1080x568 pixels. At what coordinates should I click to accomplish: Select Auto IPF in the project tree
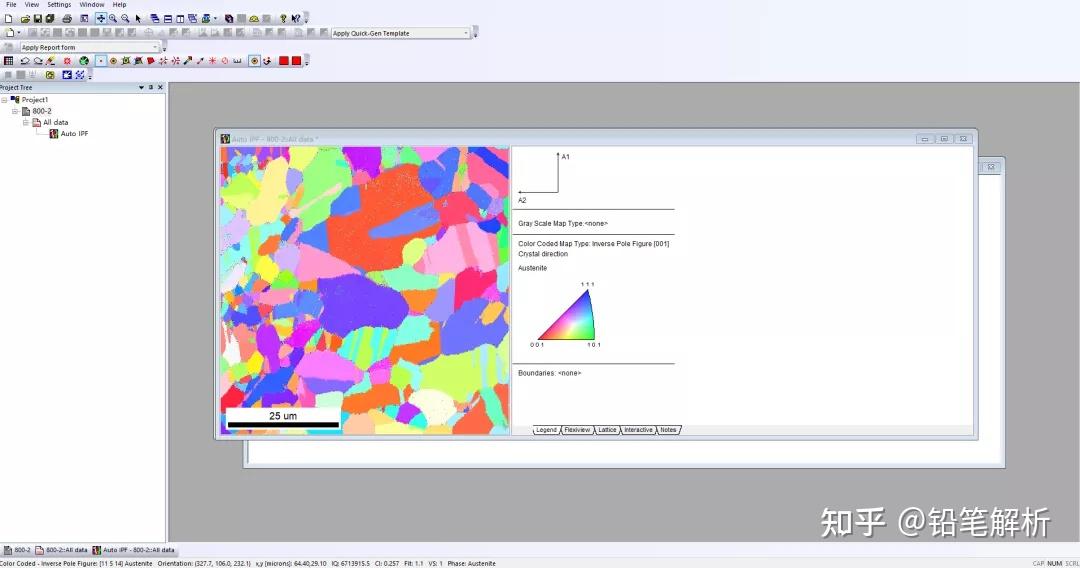pos(69,134)
